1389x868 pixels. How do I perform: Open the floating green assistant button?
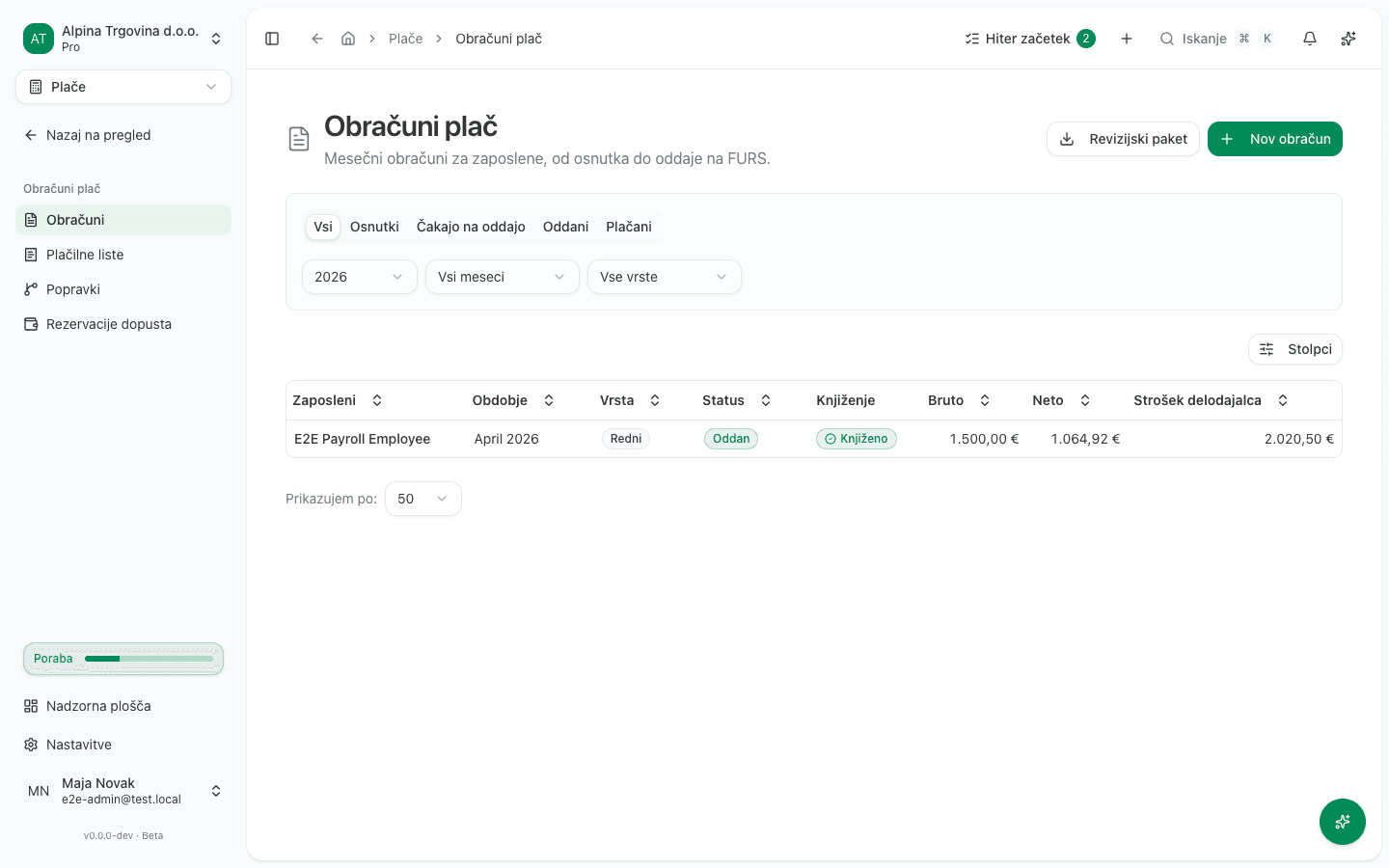(x=1343, y=822)
